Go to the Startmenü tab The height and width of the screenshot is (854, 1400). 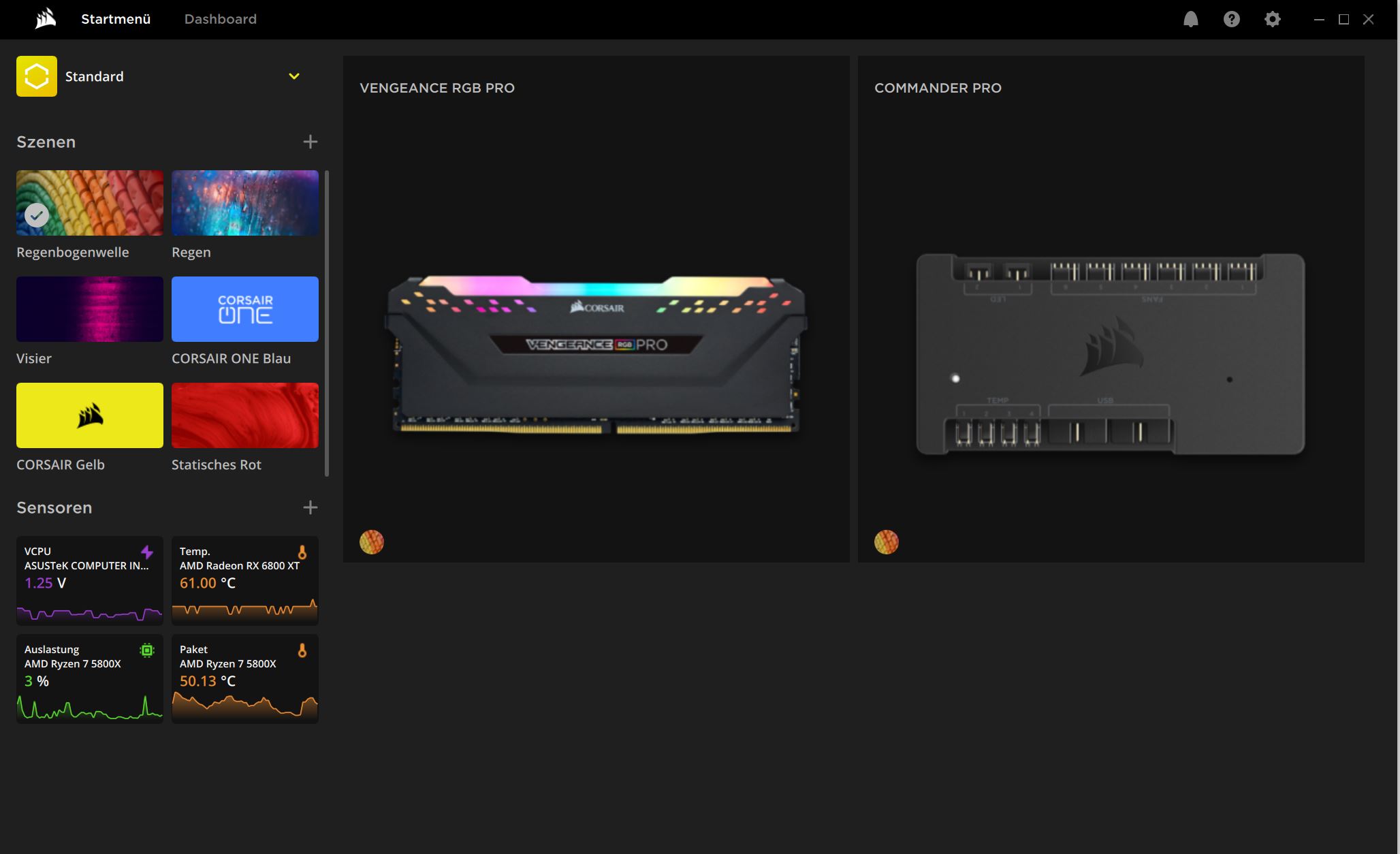116,19
